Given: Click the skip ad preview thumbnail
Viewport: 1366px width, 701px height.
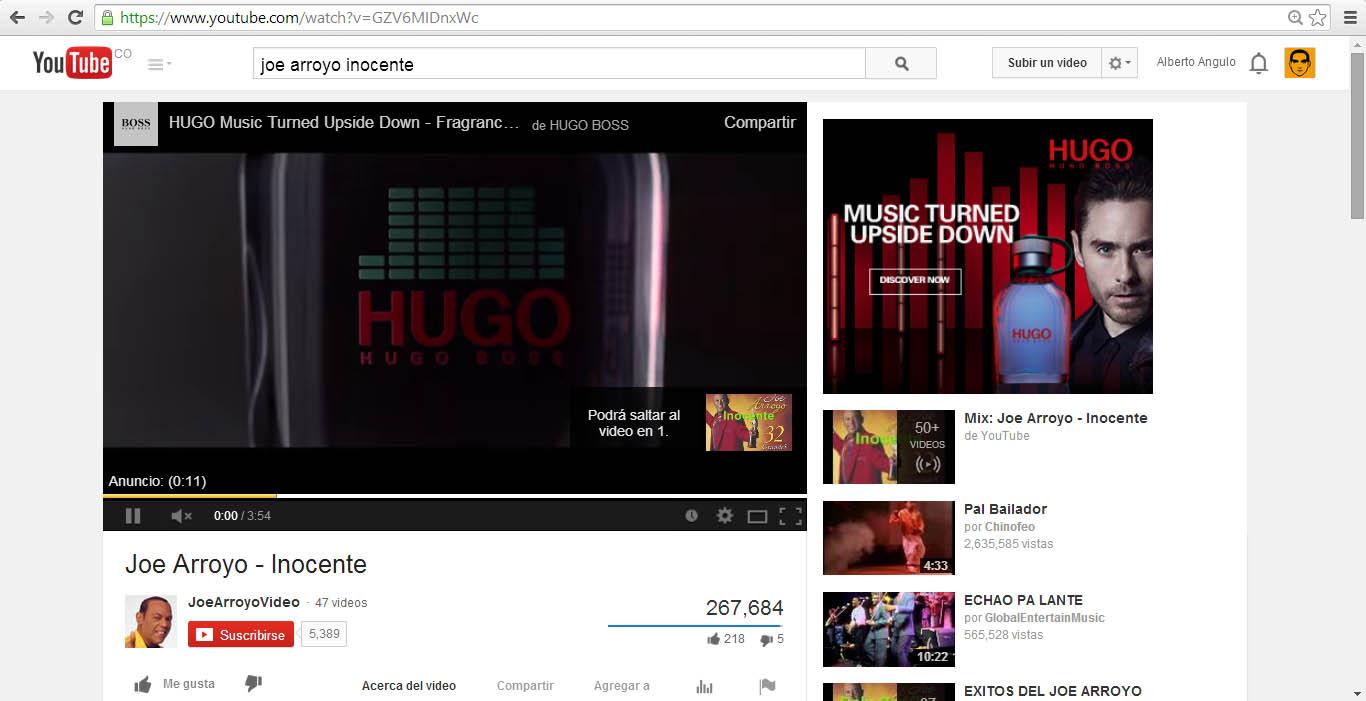Looking at the screenshot, I should 748,422.
